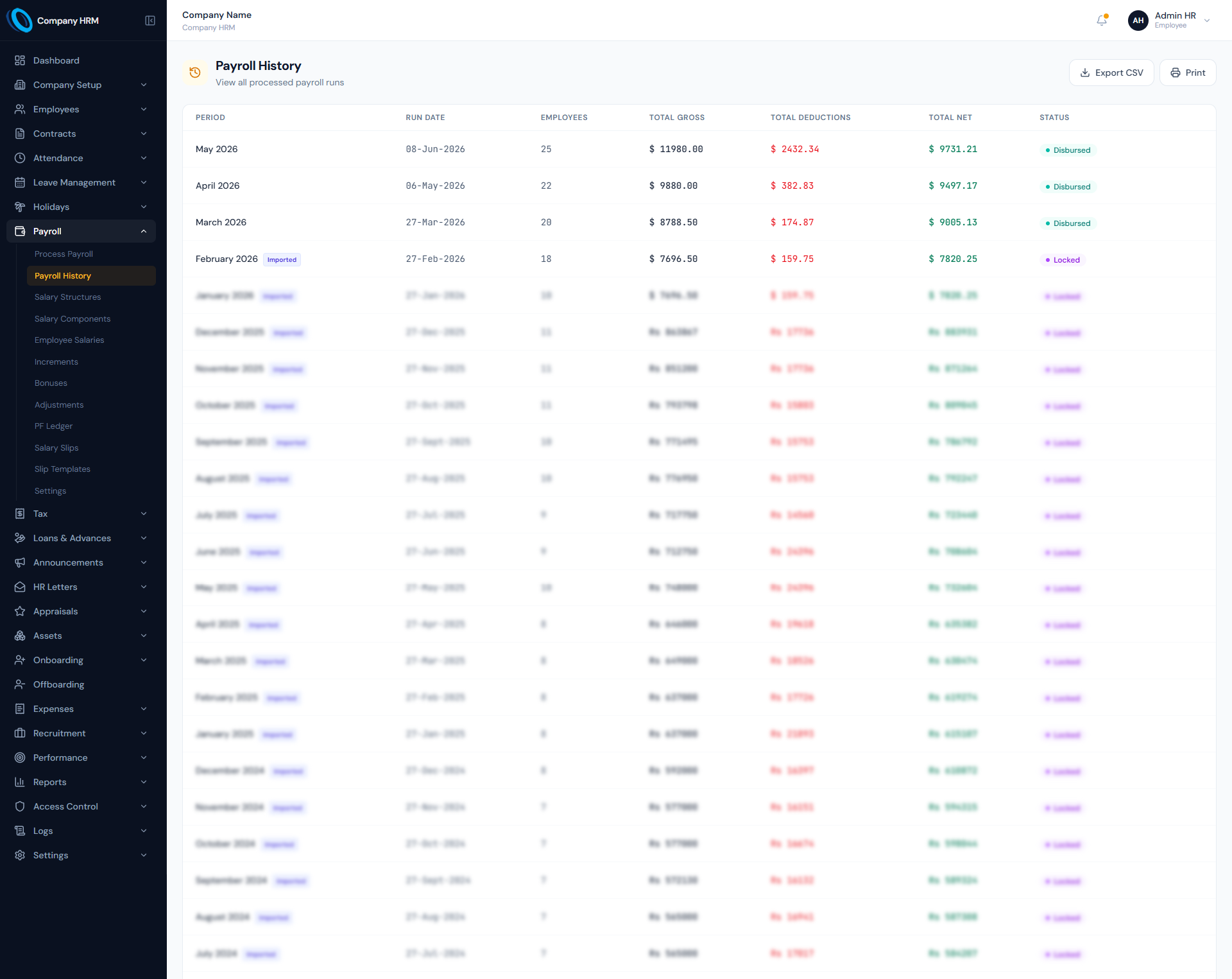The width and height of the screenshot is (1232, 979).
Task: Open Slip Templates page
Action: click(x=91, y=469)
